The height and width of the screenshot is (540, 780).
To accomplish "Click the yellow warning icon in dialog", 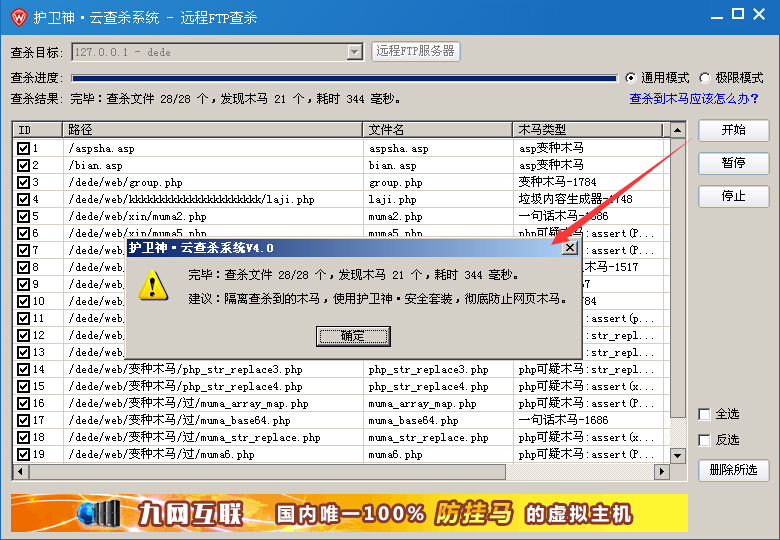I will [x=153, y=285].
